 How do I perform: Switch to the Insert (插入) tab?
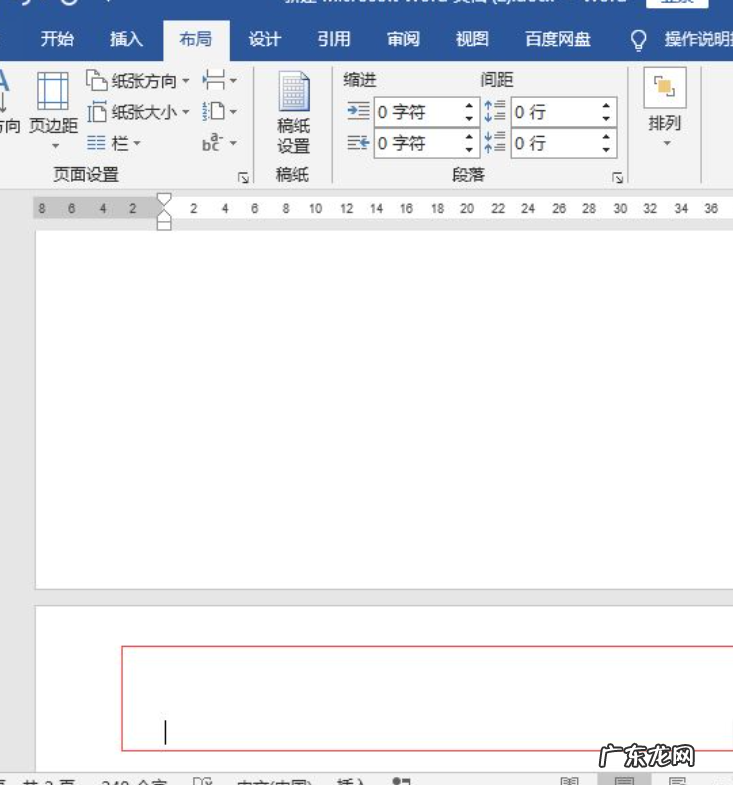tap(126, 40)
